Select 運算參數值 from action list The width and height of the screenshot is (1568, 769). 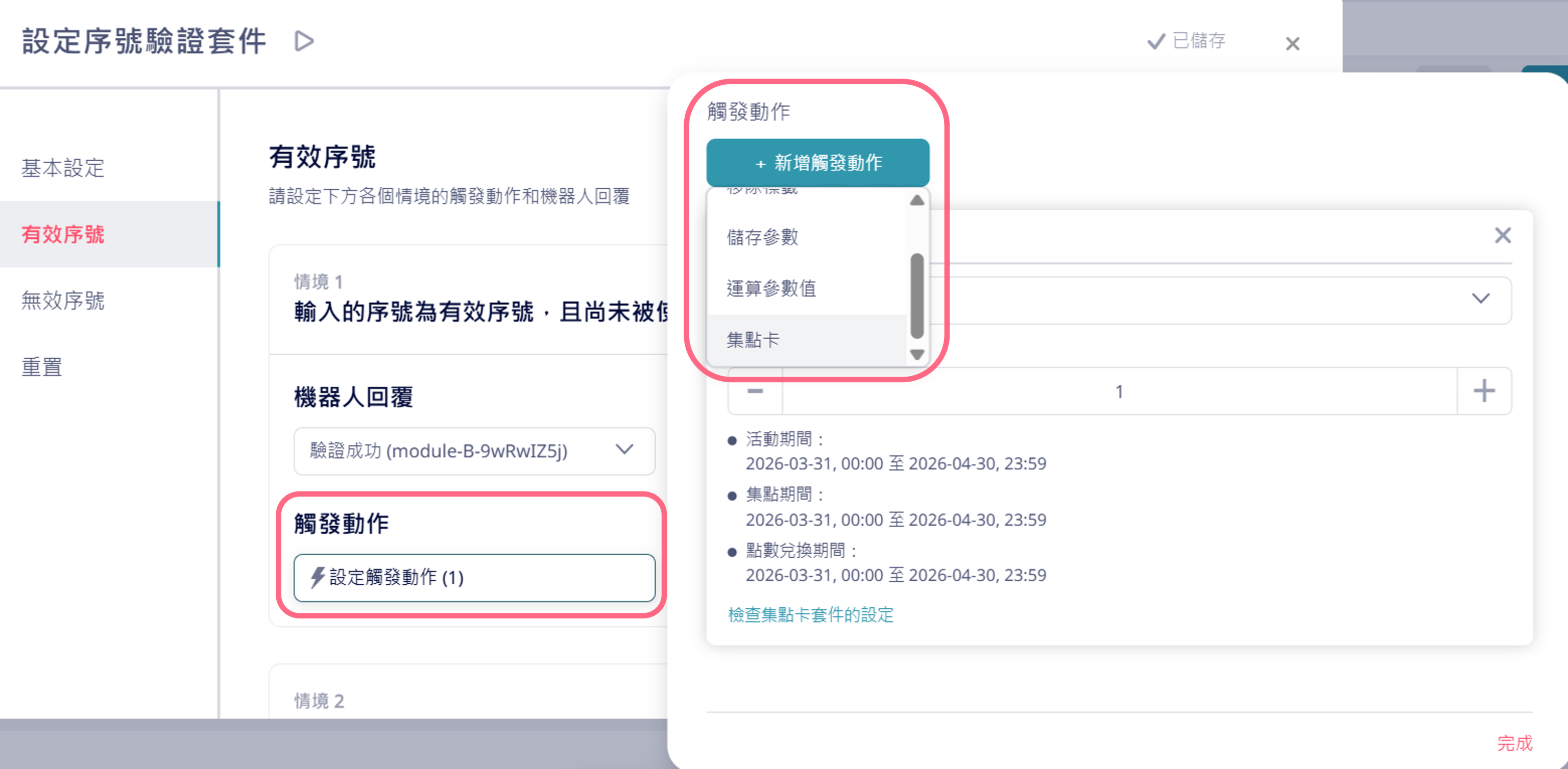point(770,288)
